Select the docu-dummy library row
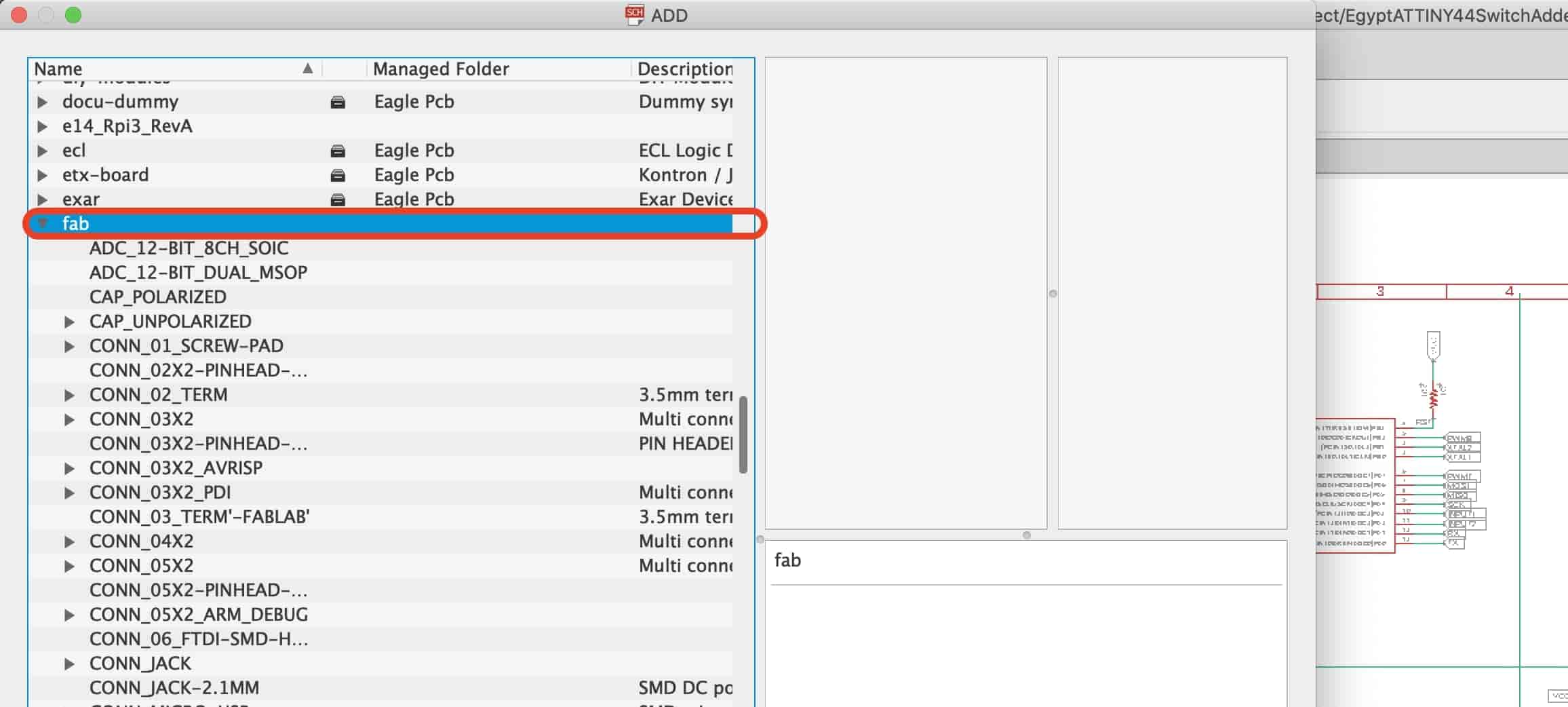The width and height of the screenshot is (1568, 707). pos(380,102)
